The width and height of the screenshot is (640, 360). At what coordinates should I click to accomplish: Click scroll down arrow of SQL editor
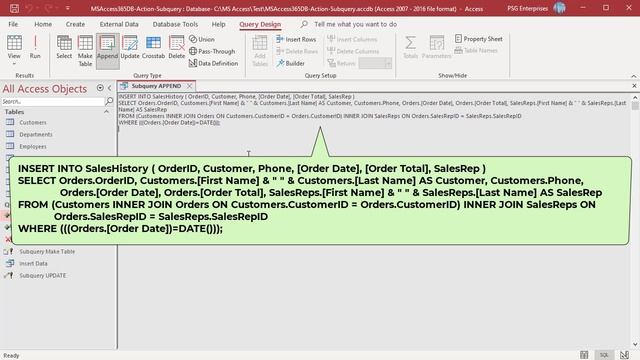[635, 345]
